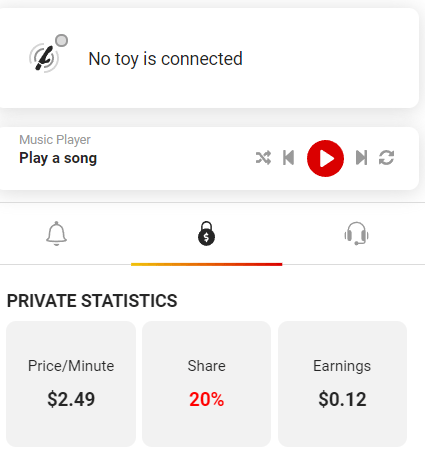
Task: Click "No toy is connected" text
Action: point(165,59)
